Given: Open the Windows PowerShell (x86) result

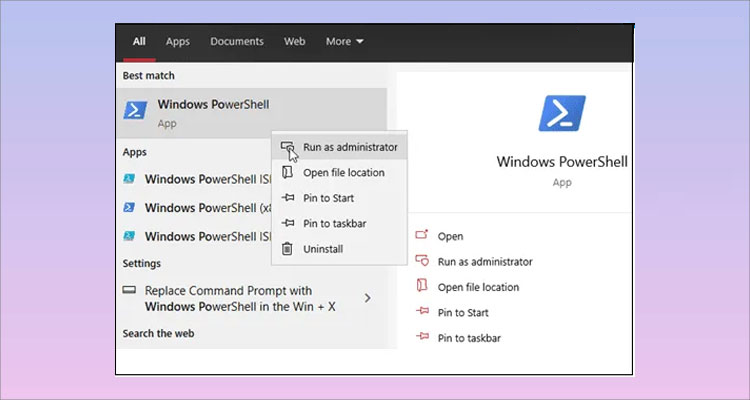Looking at the screenshot, I should pyautogui.click(x=195, y=208).
